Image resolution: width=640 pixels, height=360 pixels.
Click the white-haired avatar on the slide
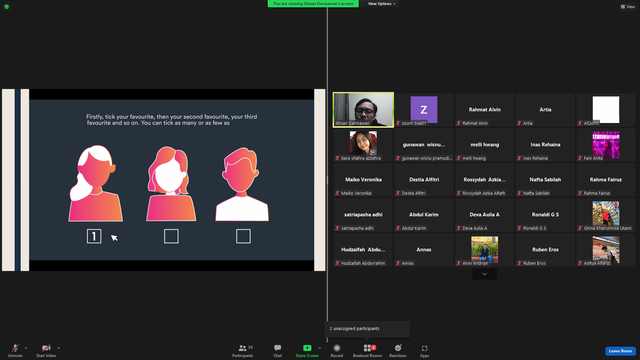click(x=95, y=183)
